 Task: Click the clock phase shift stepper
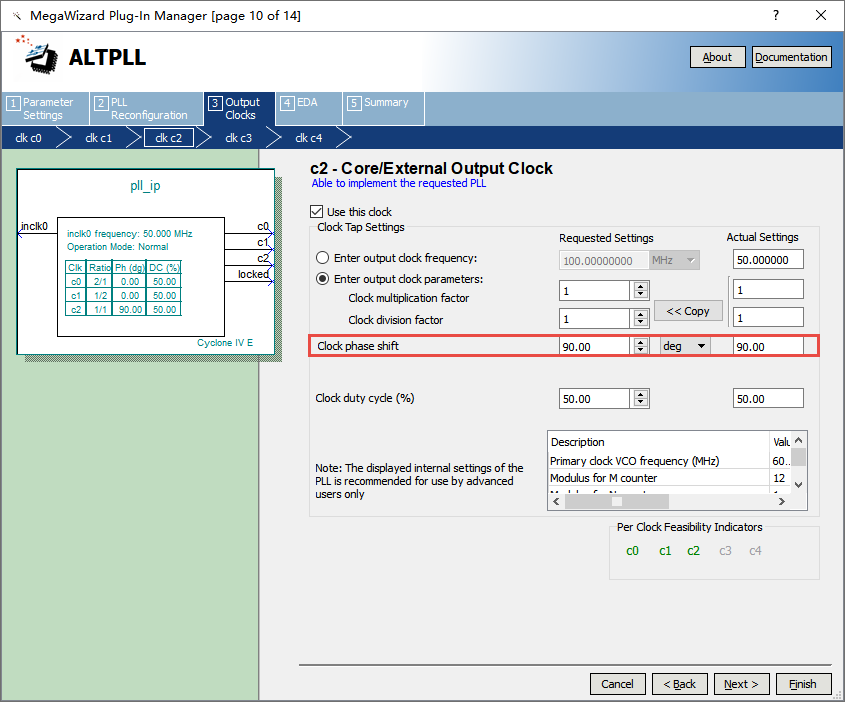pos(640,346)
